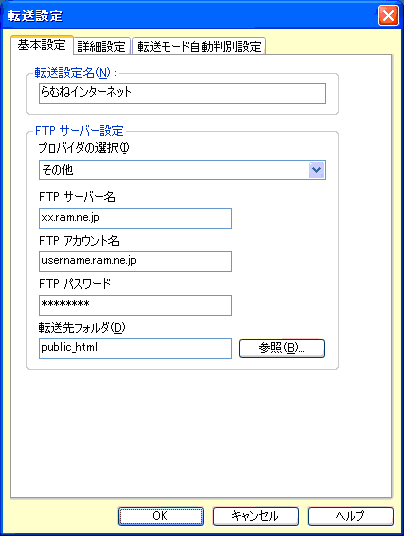Focus the FTP サーバー名 field with xx.ram.ne.jp
404x536 pixels.
pyautogui.click(x=135, y=218)
